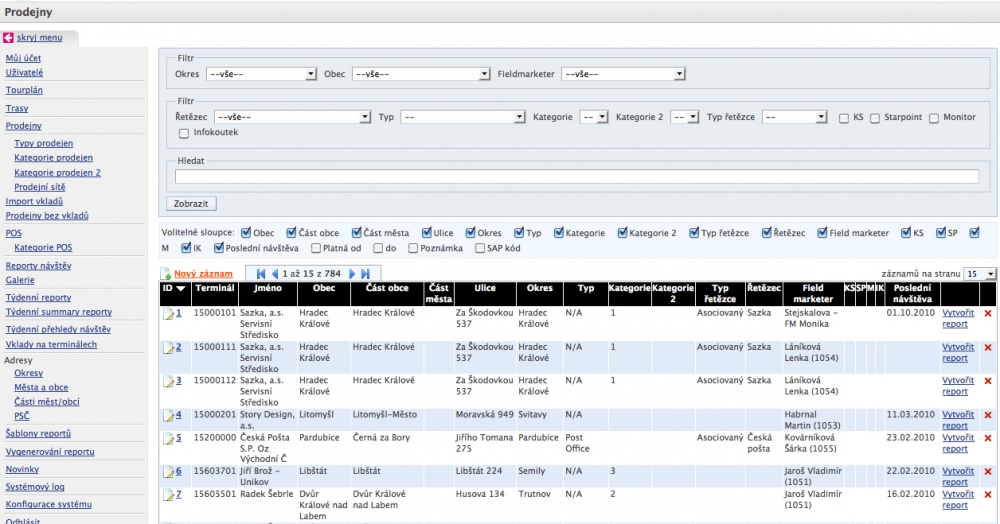Toggle the KS filter checkbox

coord(844,118)
